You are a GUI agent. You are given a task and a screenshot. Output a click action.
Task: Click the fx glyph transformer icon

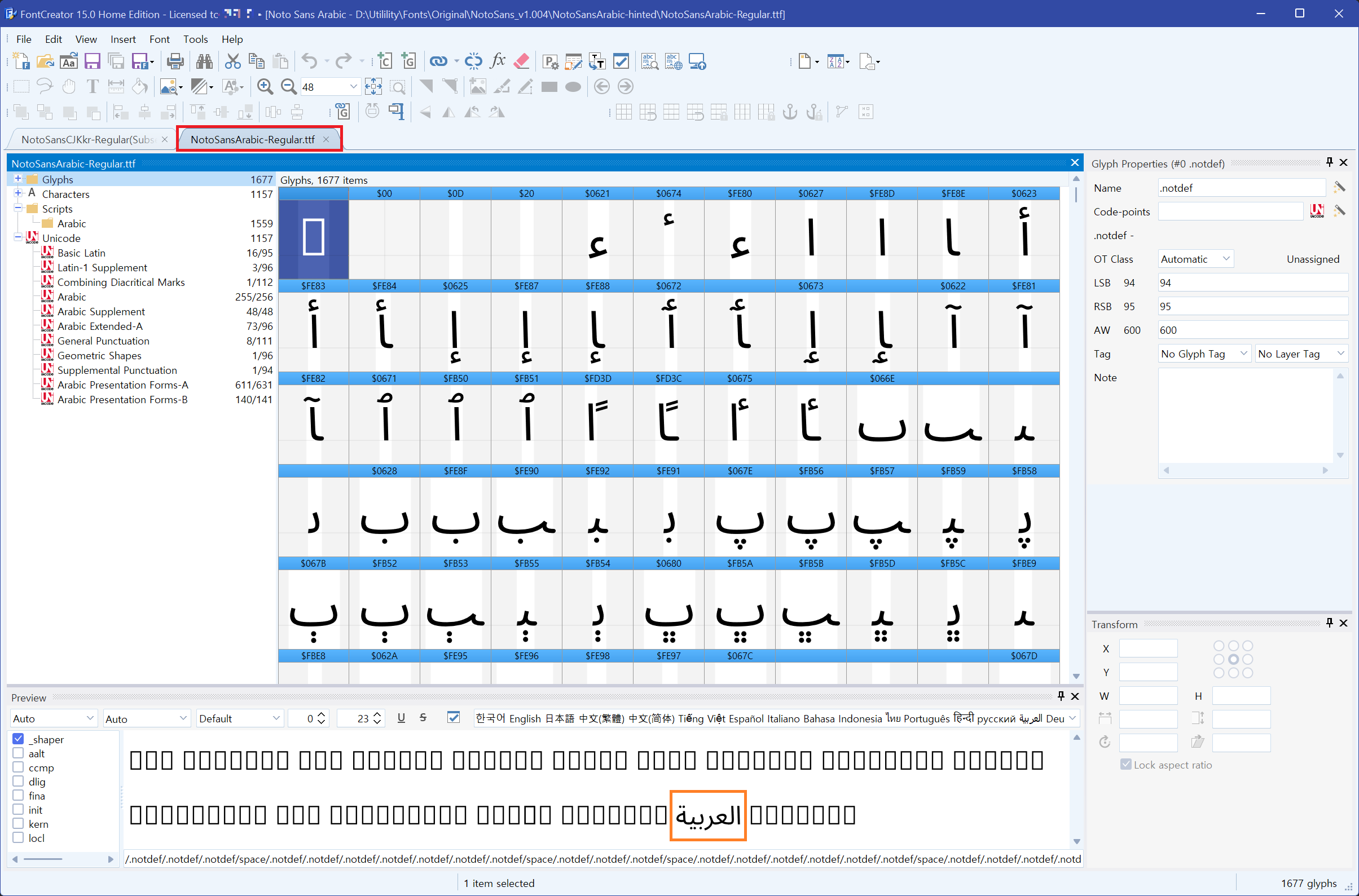(498, 61)
